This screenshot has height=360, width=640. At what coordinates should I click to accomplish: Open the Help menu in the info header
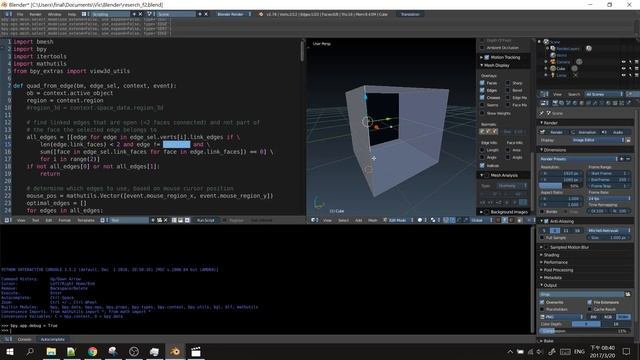pos(72,14)
